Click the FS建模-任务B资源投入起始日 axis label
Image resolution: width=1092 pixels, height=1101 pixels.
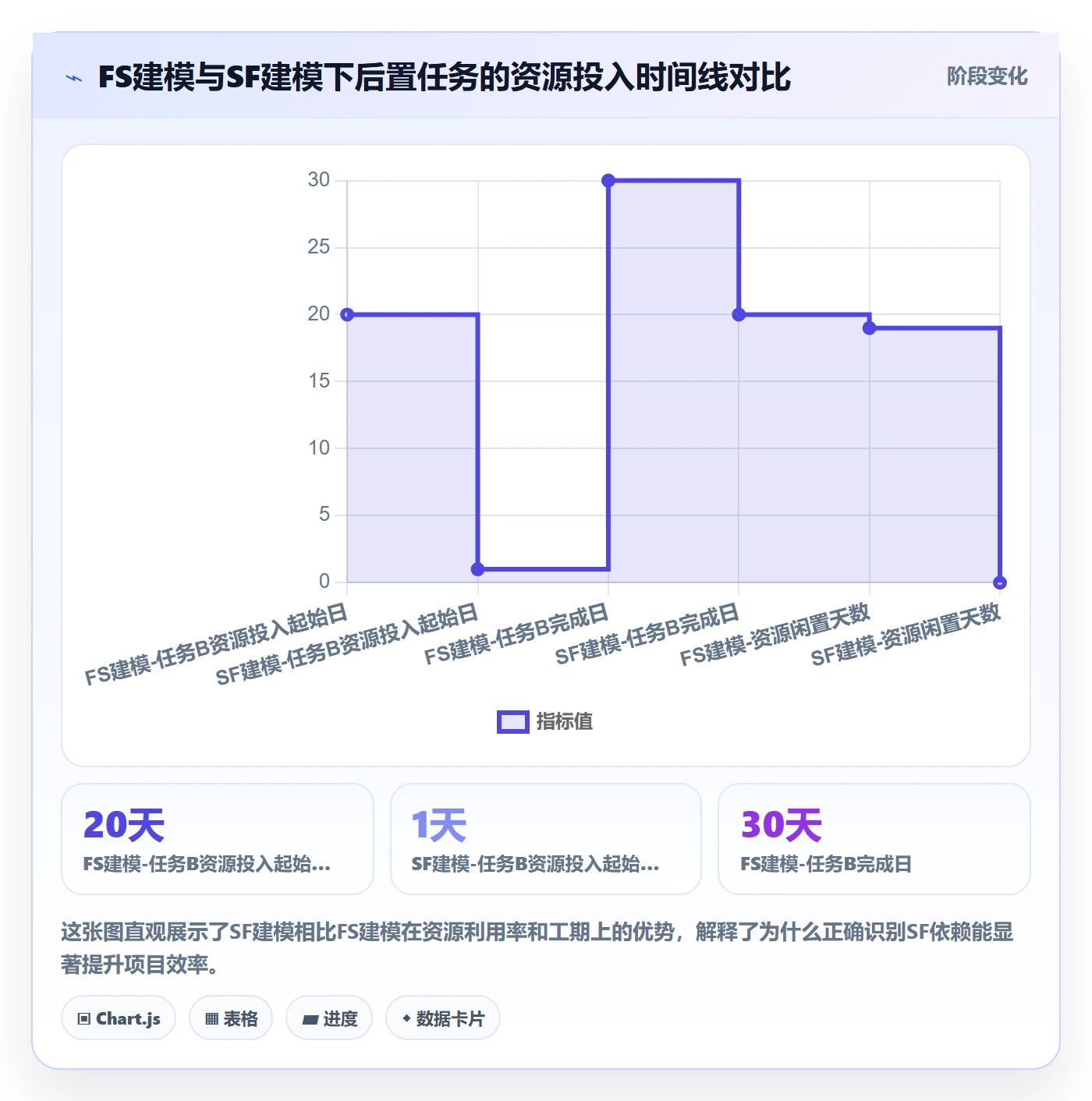pyautogui.click(x=216, y=644)
